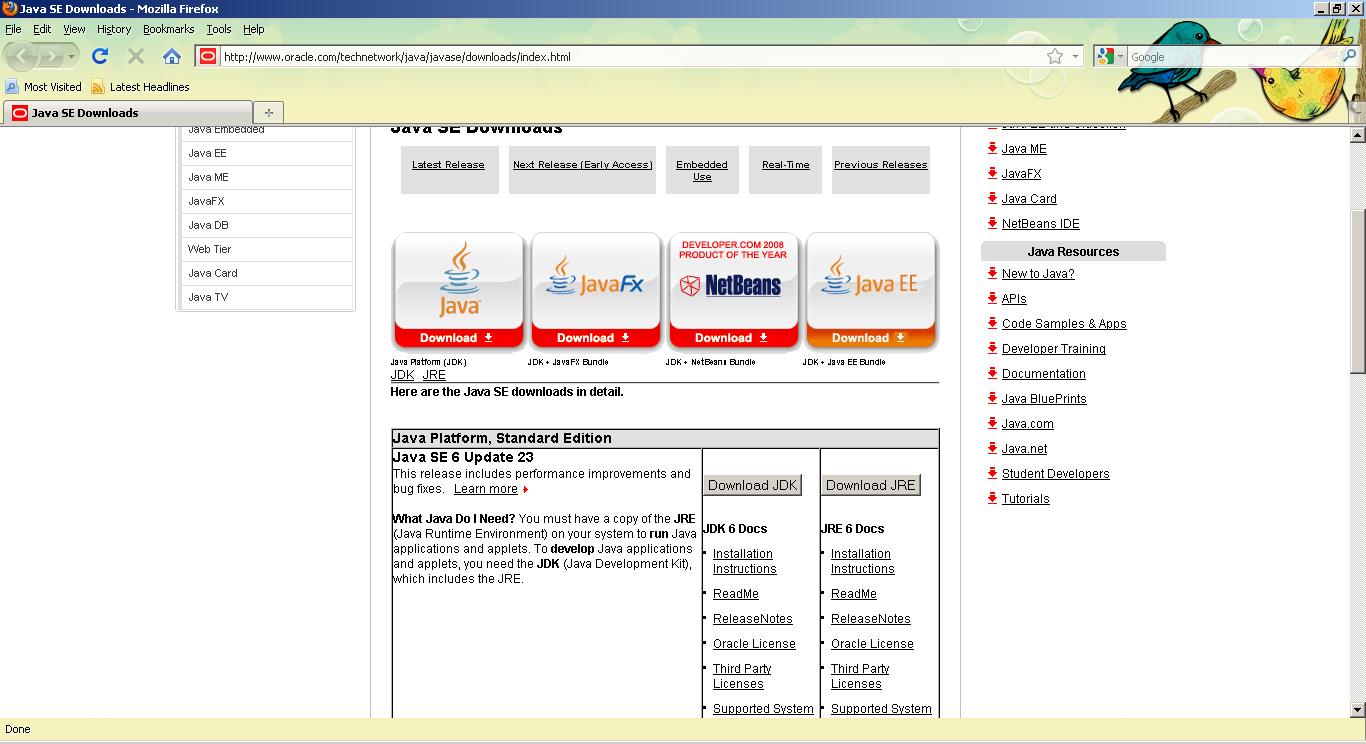Click the vertical scrollbar thumb
The width and height of the screenshot is (1366, 744).
(x=1357, y=292)
